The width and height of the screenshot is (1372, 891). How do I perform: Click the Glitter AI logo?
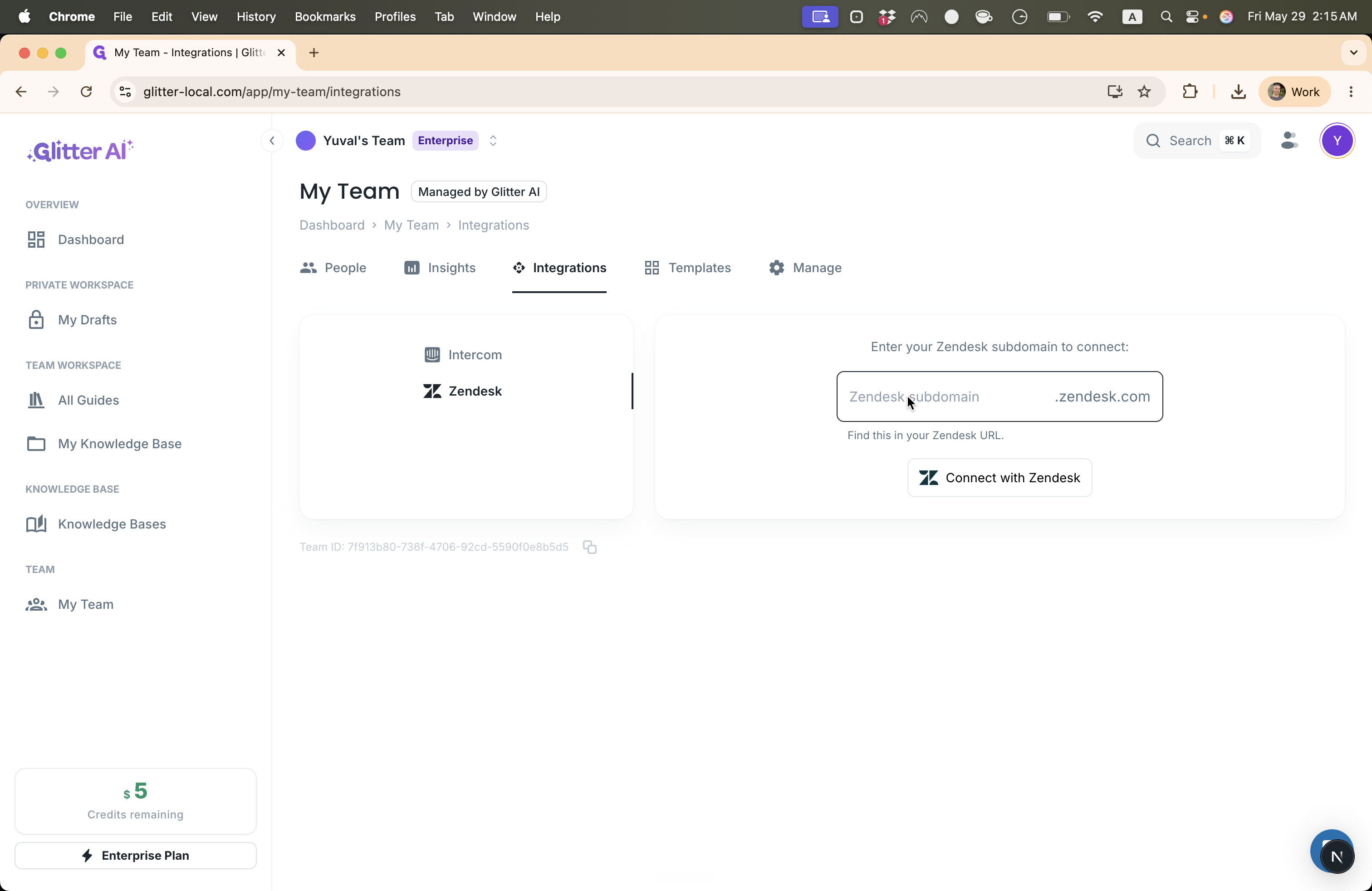coord(80,151)
